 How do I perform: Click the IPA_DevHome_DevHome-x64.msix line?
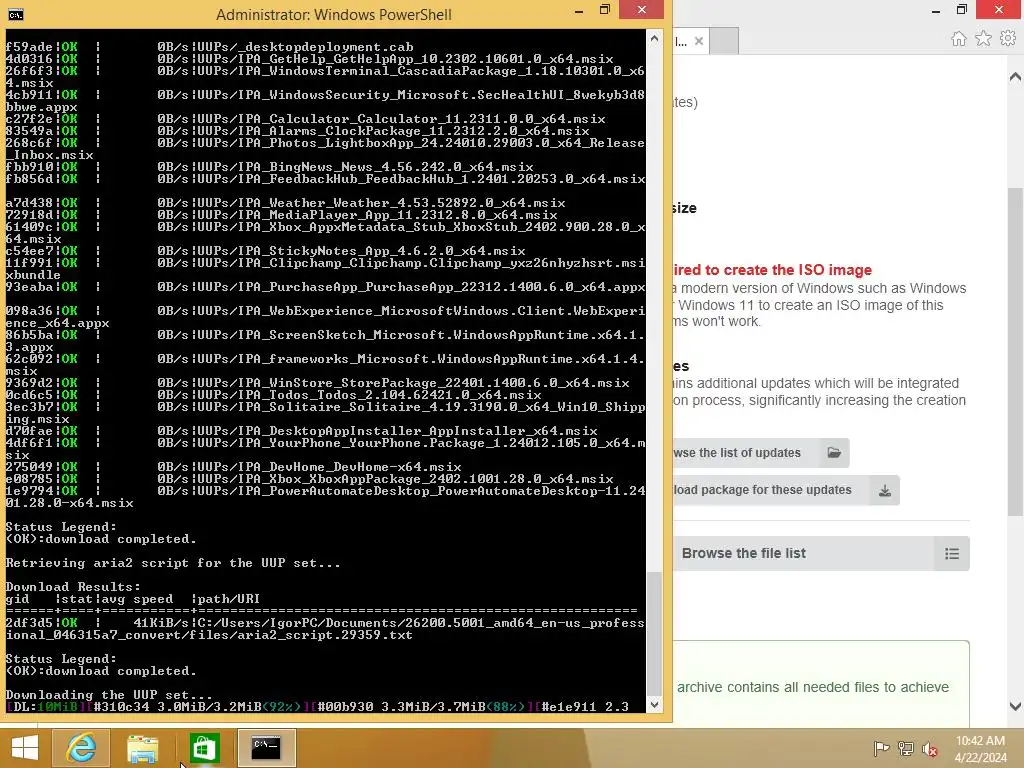point(234,467)
